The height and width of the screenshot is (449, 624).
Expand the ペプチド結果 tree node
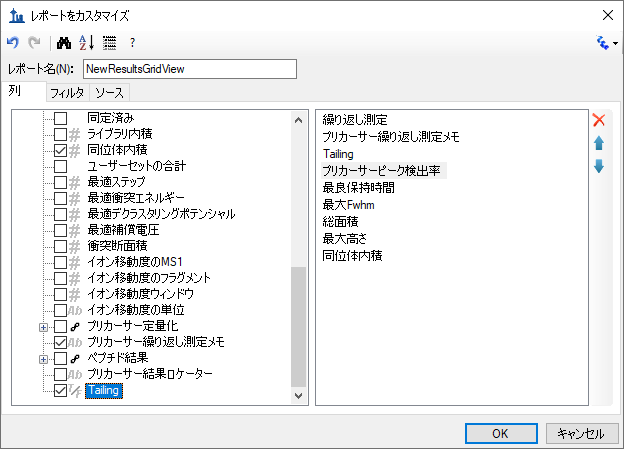43,359
